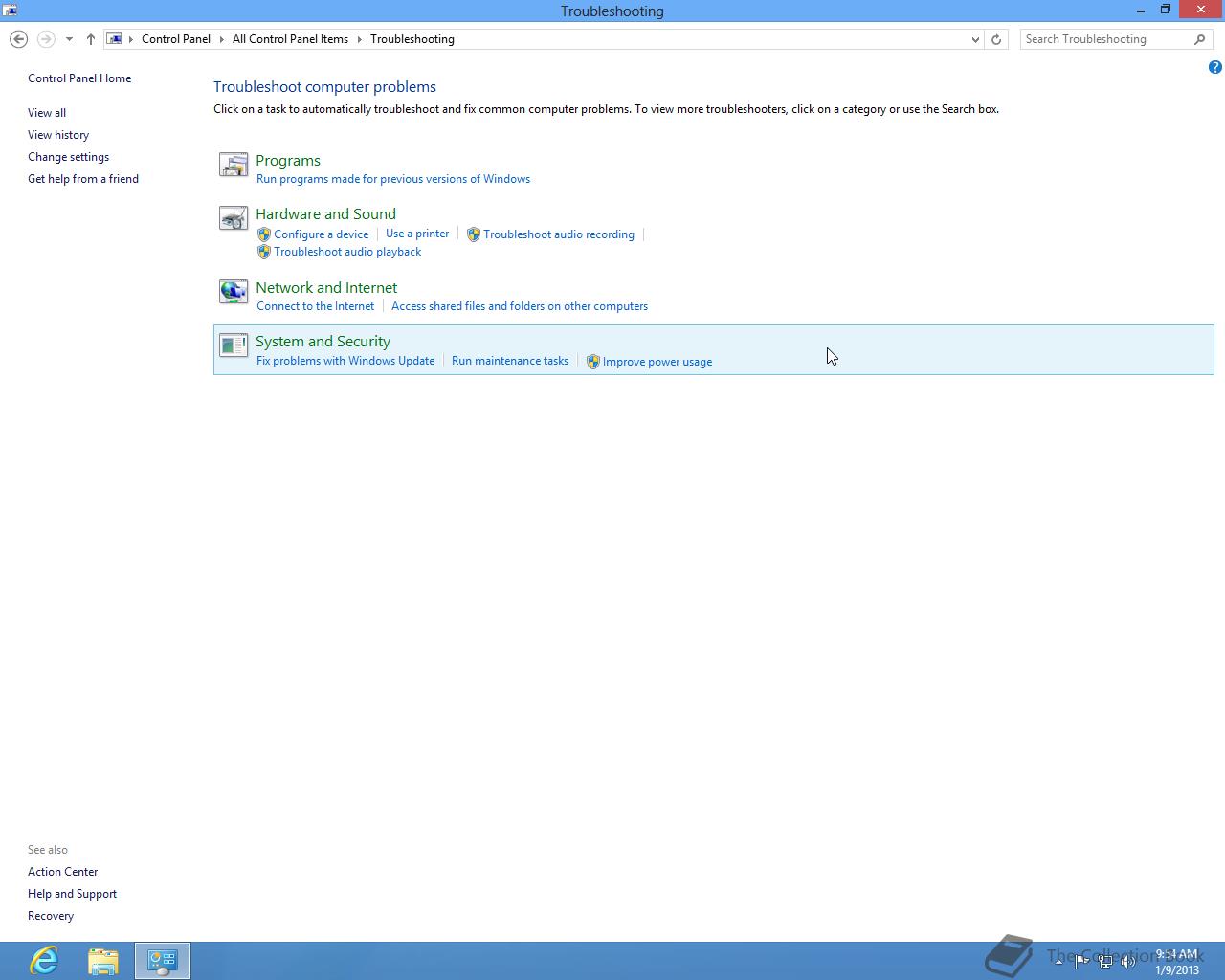Expand the breadcrumb arrow after Control Panel

(x=221, y=39)
